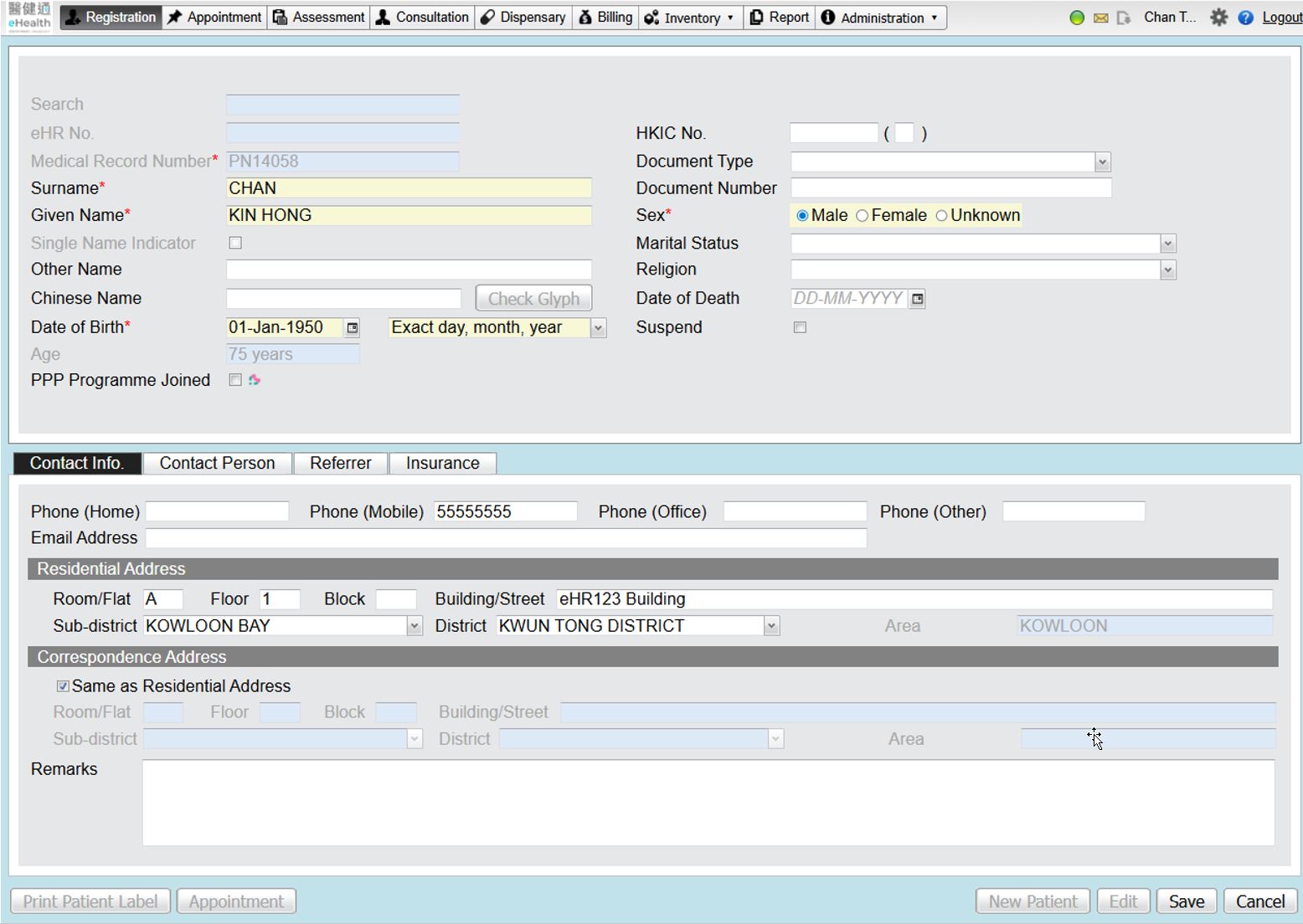Click the settings gear icon
This screenshot has height=924, width=1303.
1218,18
